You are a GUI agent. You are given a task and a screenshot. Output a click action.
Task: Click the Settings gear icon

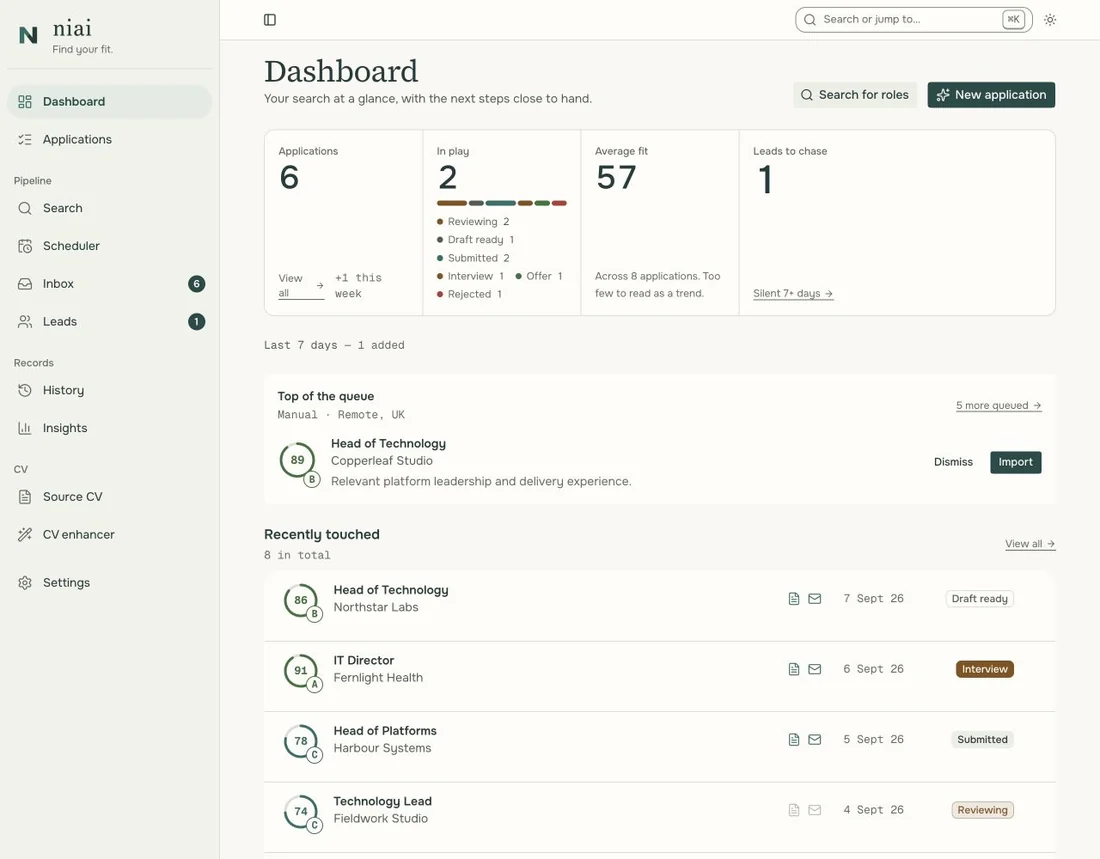[x=25, y=583]
